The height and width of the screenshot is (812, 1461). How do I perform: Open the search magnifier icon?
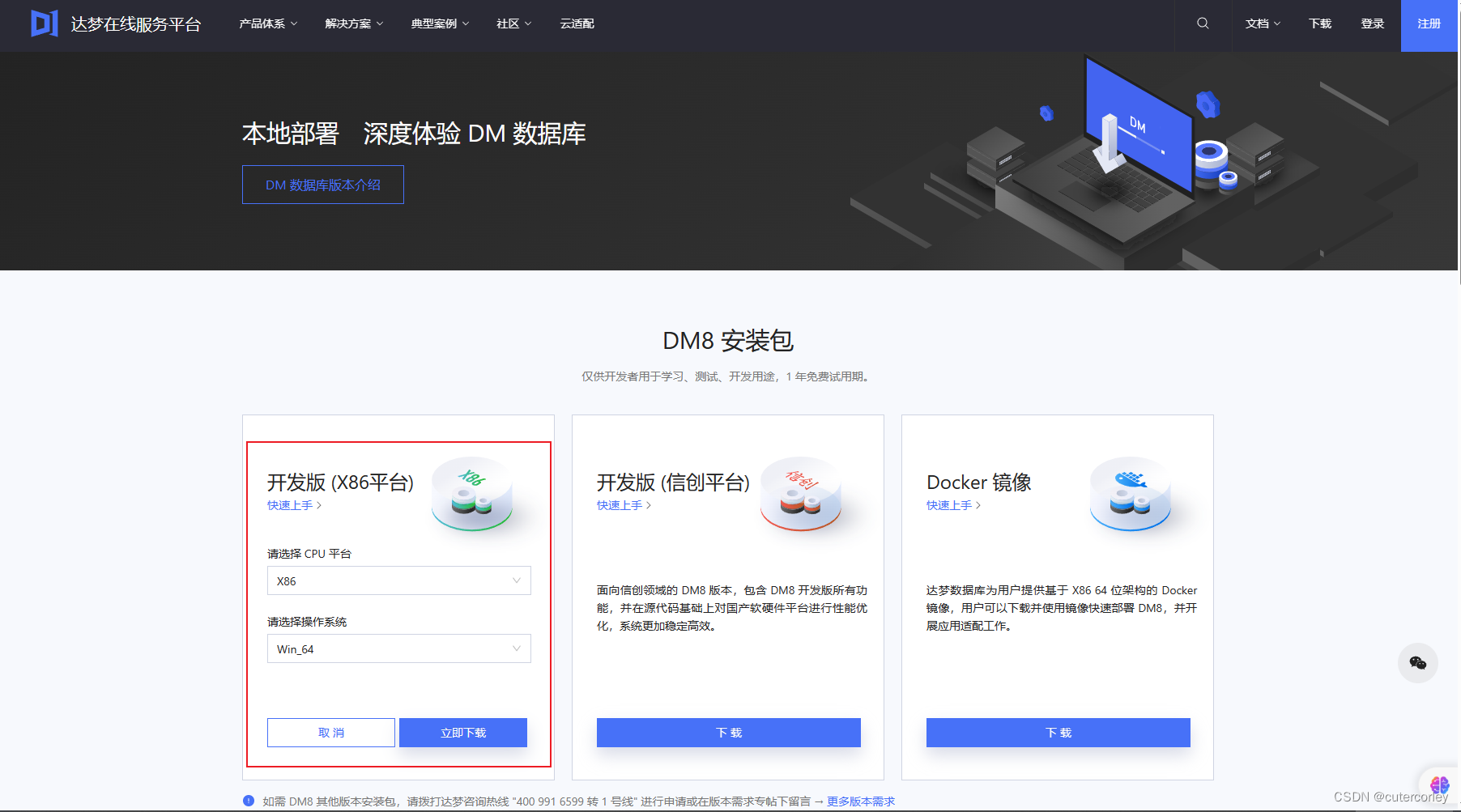(x=1203, y=23)
